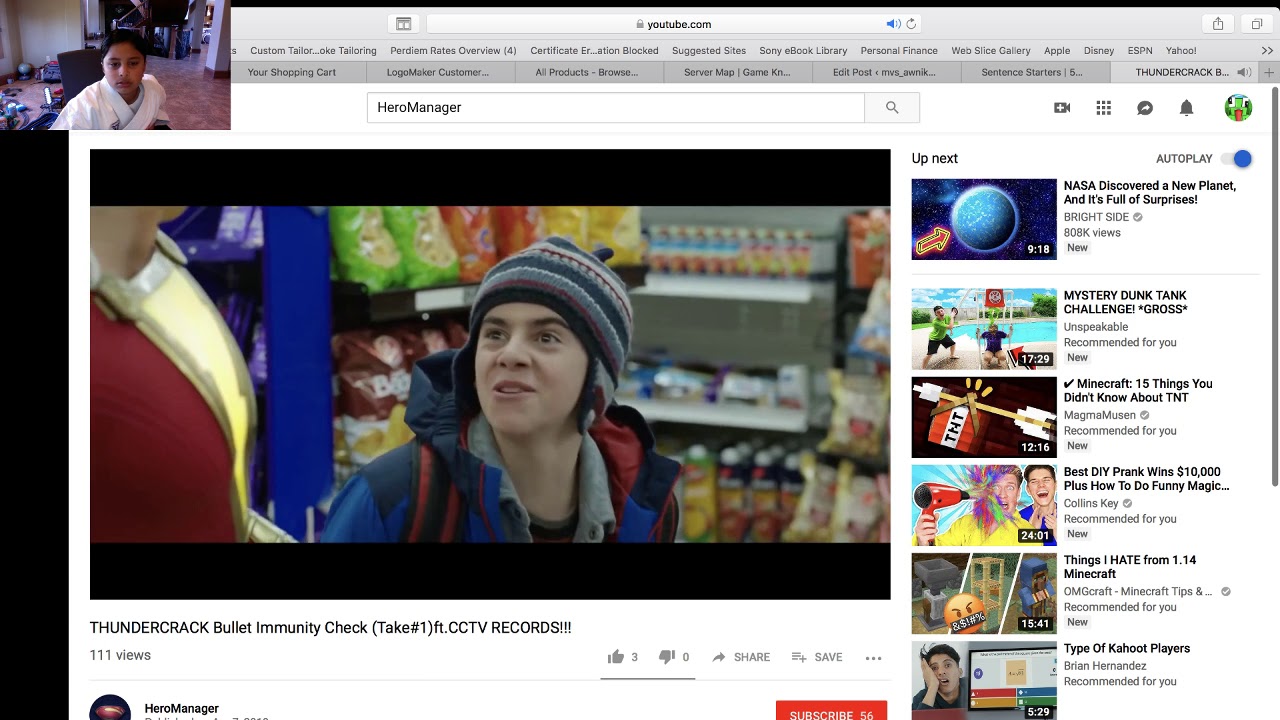Click the SHARE button below video

pyautogui.click(x=741, y=657)
